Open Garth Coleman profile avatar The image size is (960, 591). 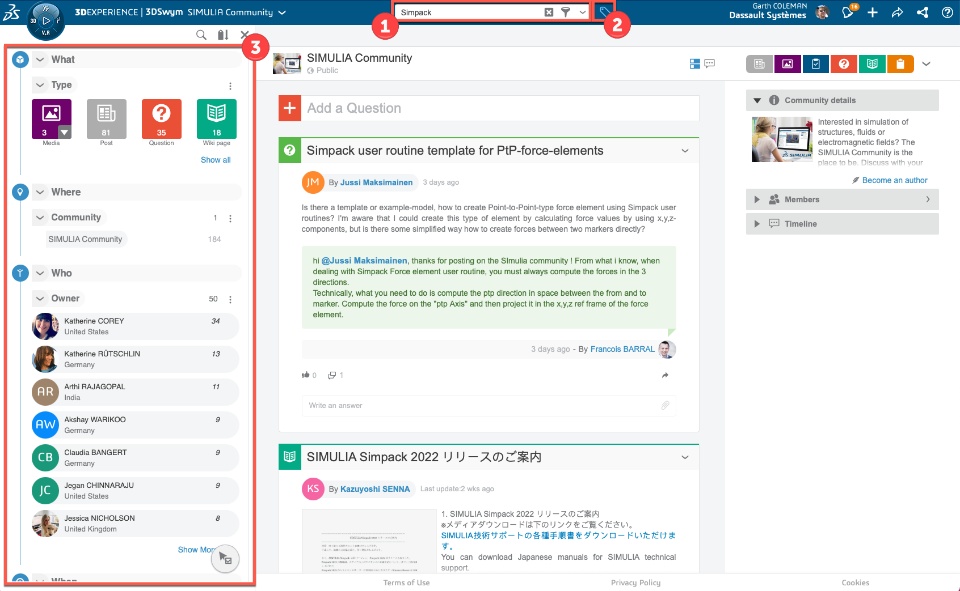[822, 12]
